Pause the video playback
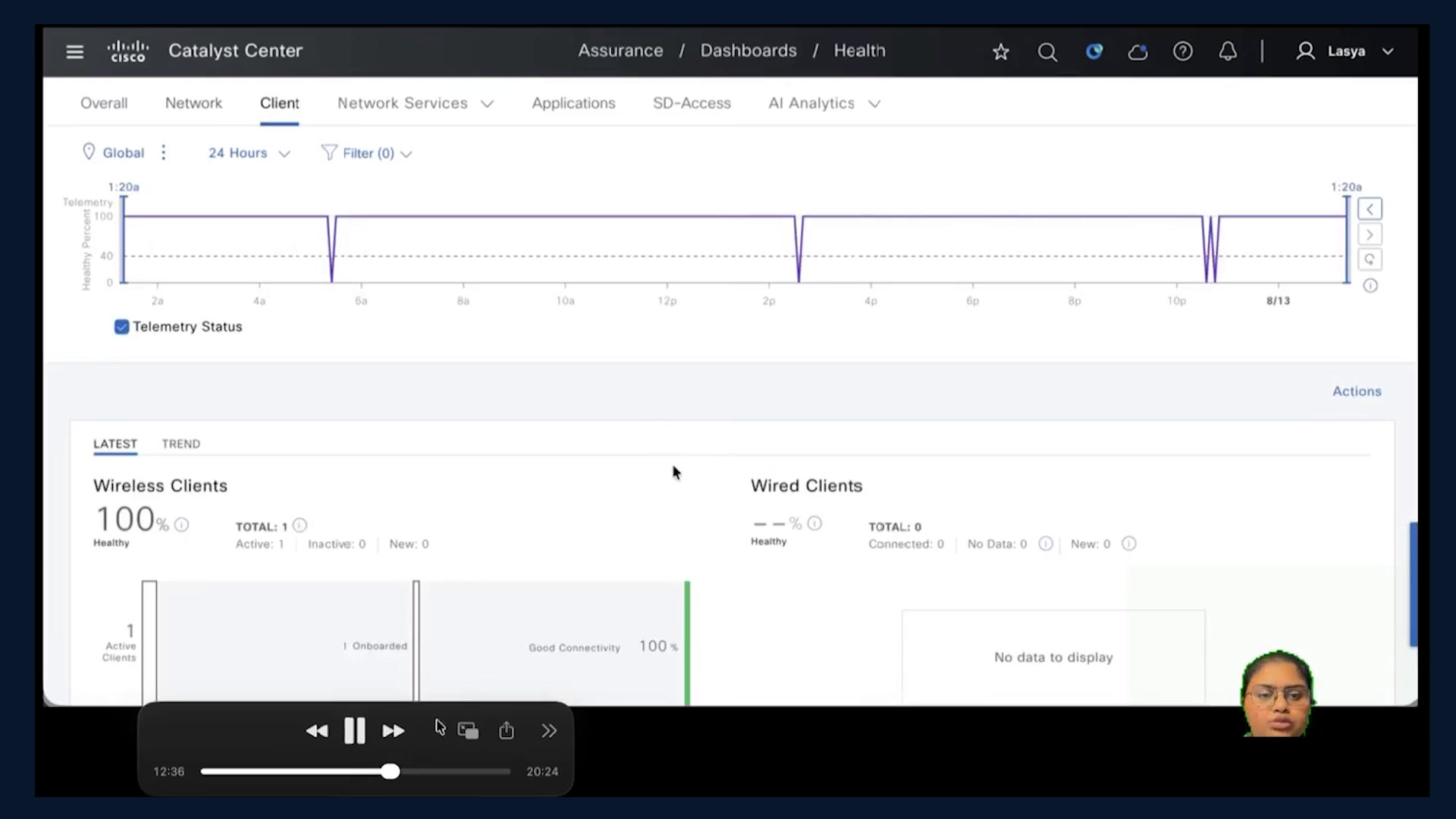Screen dimensions: 1456x819 tap(354, 731)
